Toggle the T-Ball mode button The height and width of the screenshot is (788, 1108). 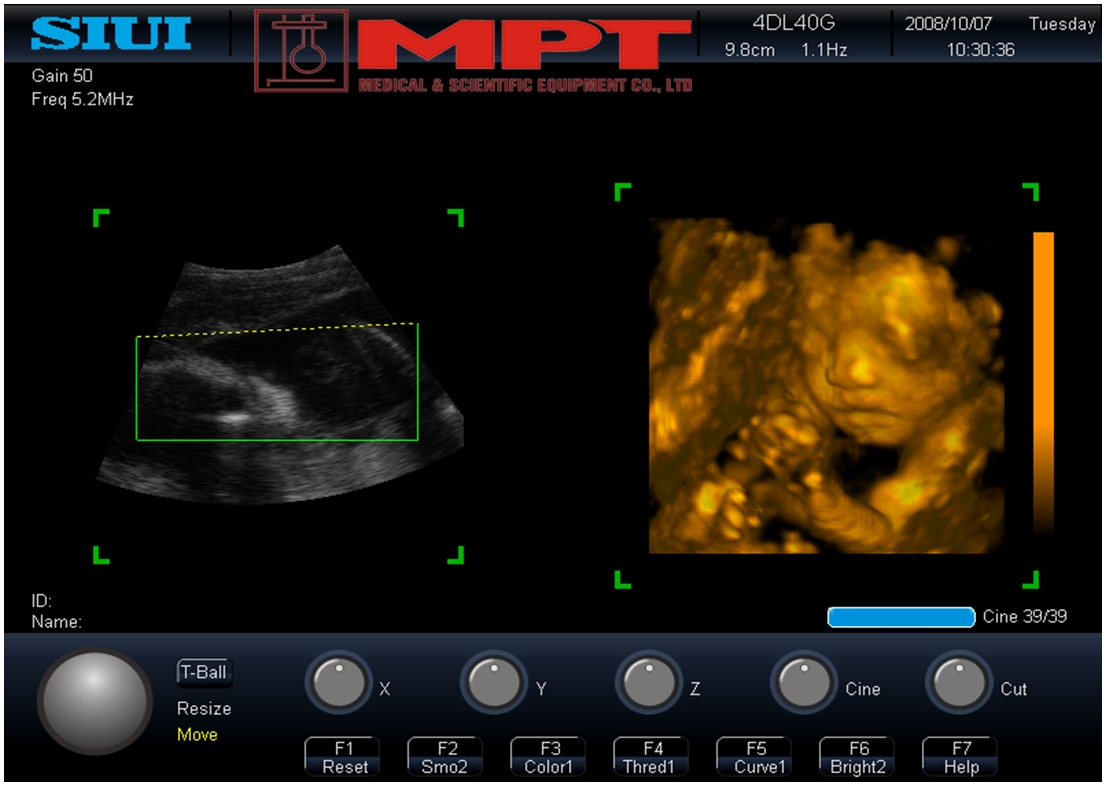(x=204, y=672)
